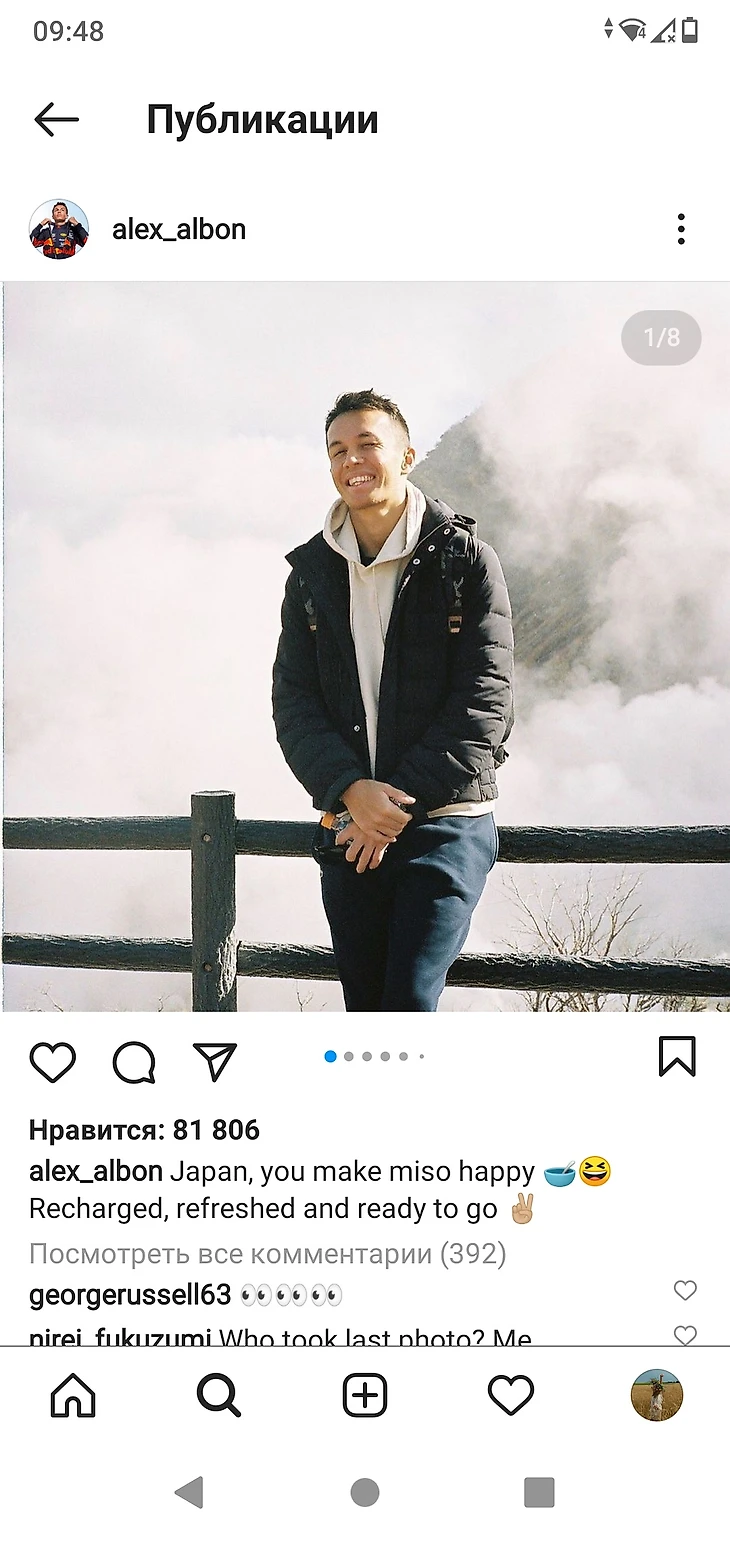
Task: Open the Нравится: 81 806 likes list
Action: (144, 1130)
